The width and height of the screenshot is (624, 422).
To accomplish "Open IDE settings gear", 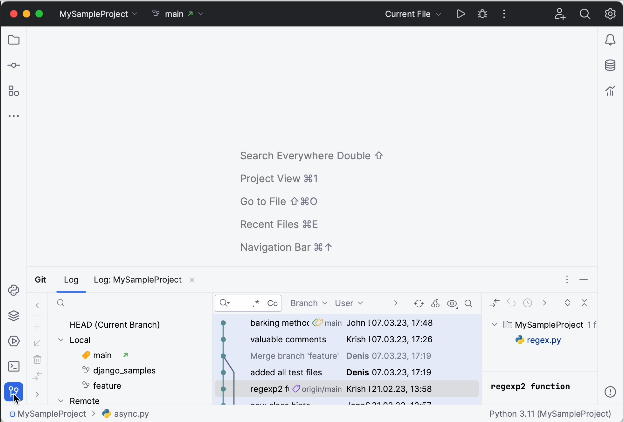I will (x=610, y=14).
